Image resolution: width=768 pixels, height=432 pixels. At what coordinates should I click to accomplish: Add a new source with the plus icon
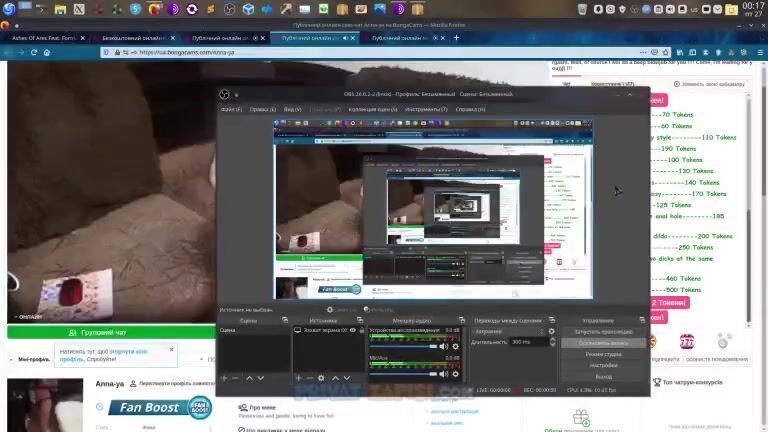click(299, 378)
